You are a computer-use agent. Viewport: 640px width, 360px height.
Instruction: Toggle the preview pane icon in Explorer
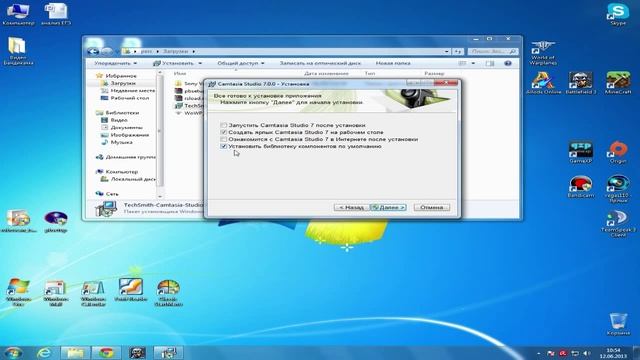click(x=490, y=63)
